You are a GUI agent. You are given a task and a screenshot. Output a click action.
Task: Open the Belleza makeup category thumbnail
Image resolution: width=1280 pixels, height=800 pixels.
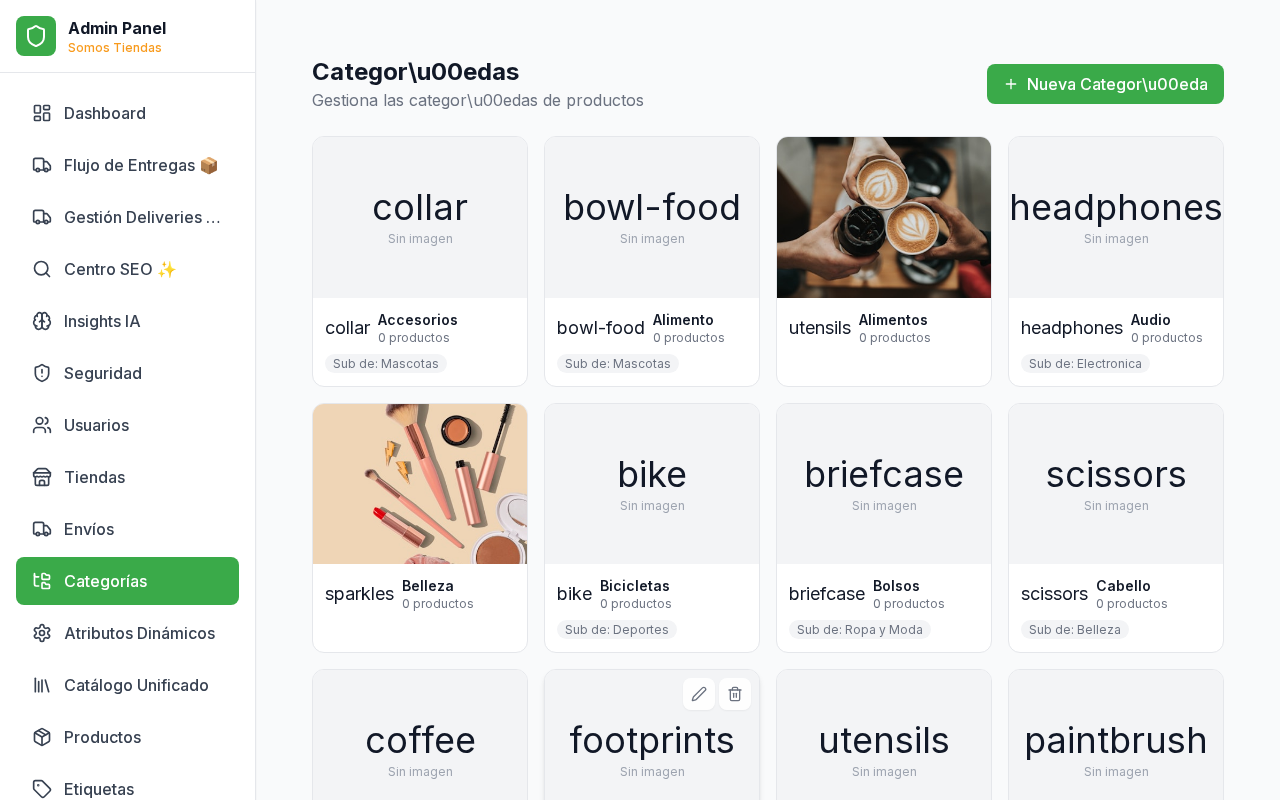(x=420, y=484)
